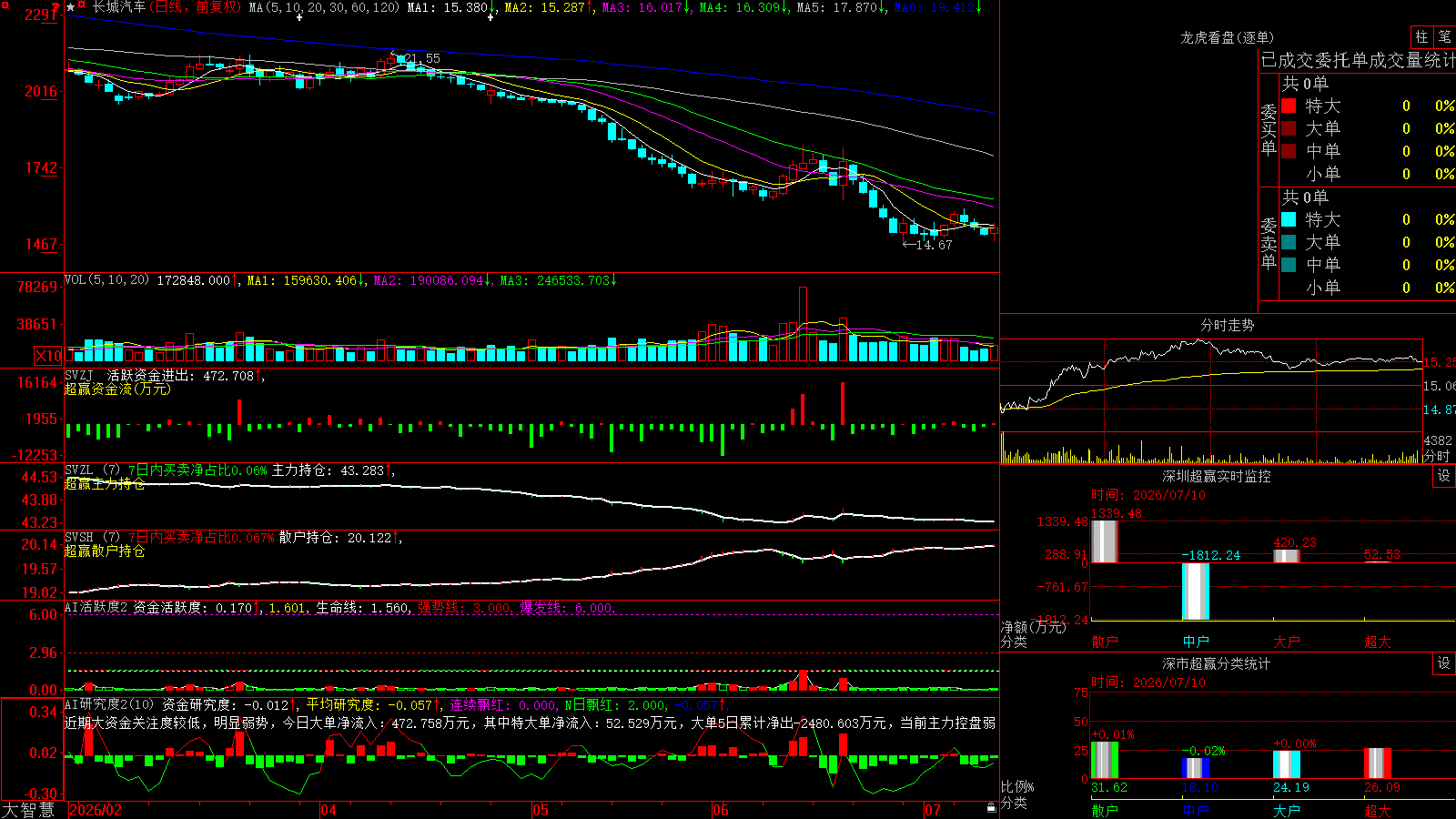Click the 04 month mark on the time axis
This screenshot has width=1456, height=819.
point(329,810)
